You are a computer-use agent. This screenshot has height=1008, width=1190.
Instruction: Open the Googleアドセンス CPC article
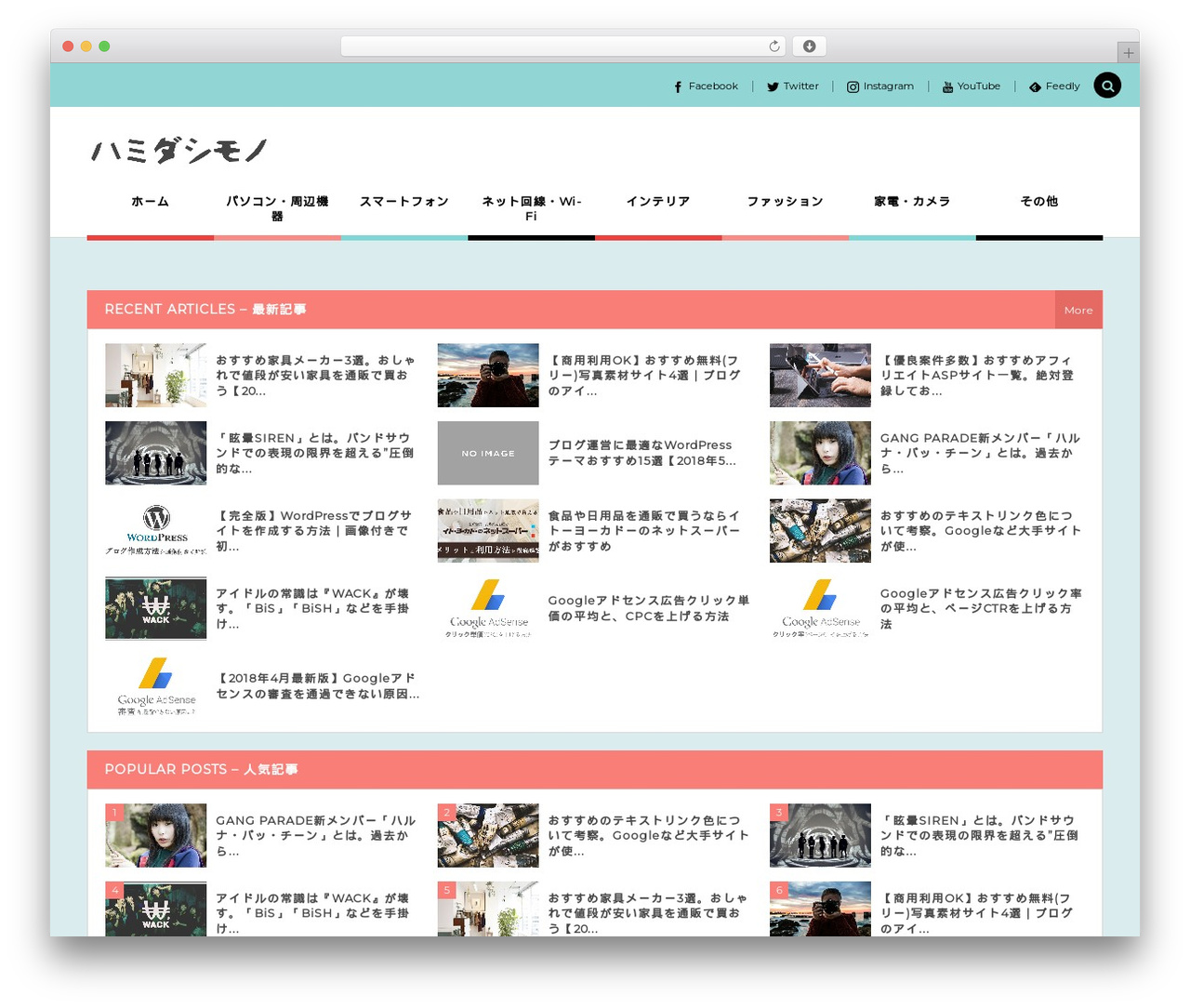pyautogui.click(x=648, y=608)
